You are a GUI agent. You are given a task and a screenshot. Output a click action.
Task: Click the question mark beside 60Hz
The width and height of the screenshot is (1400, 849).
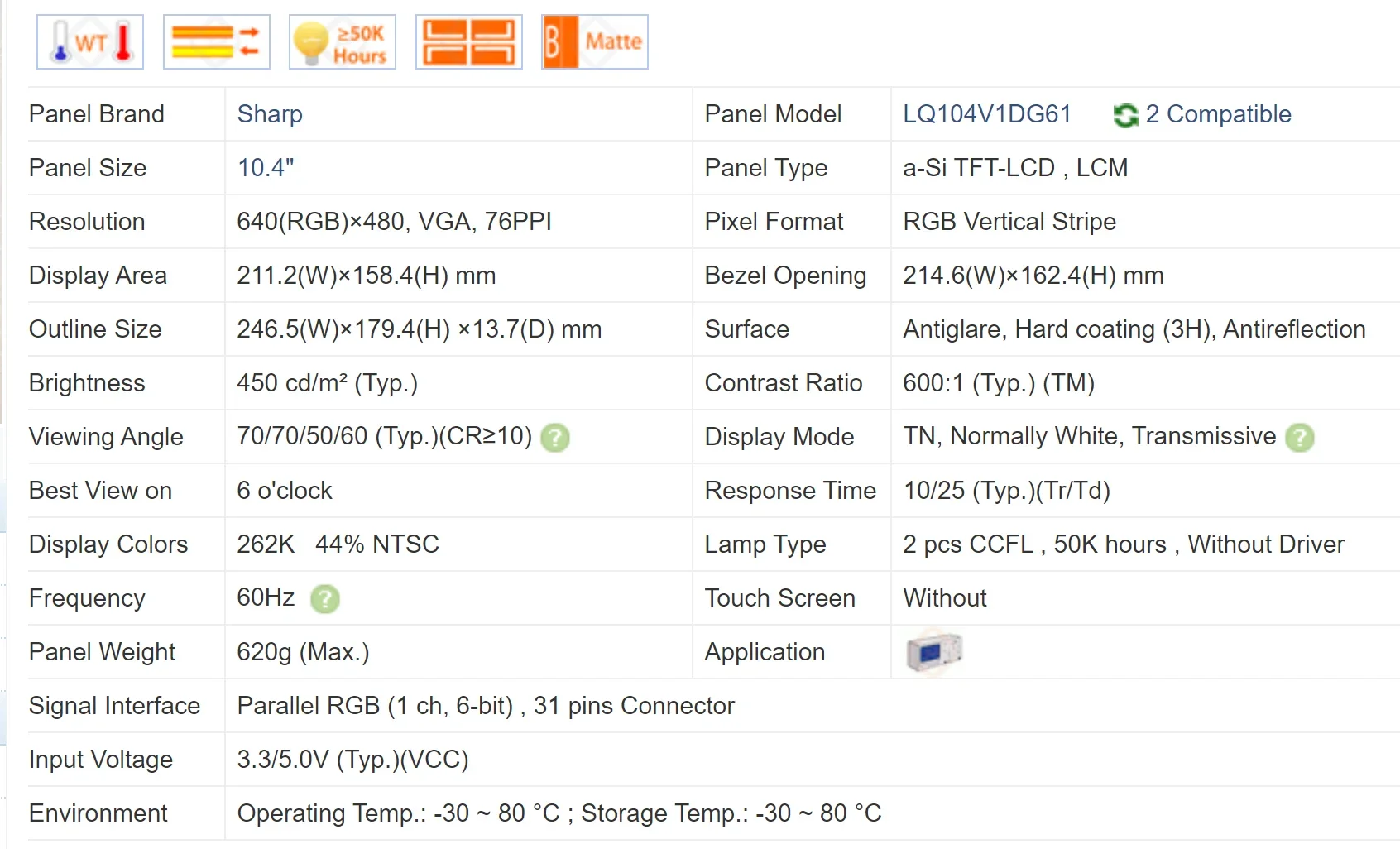pos(325,598)
